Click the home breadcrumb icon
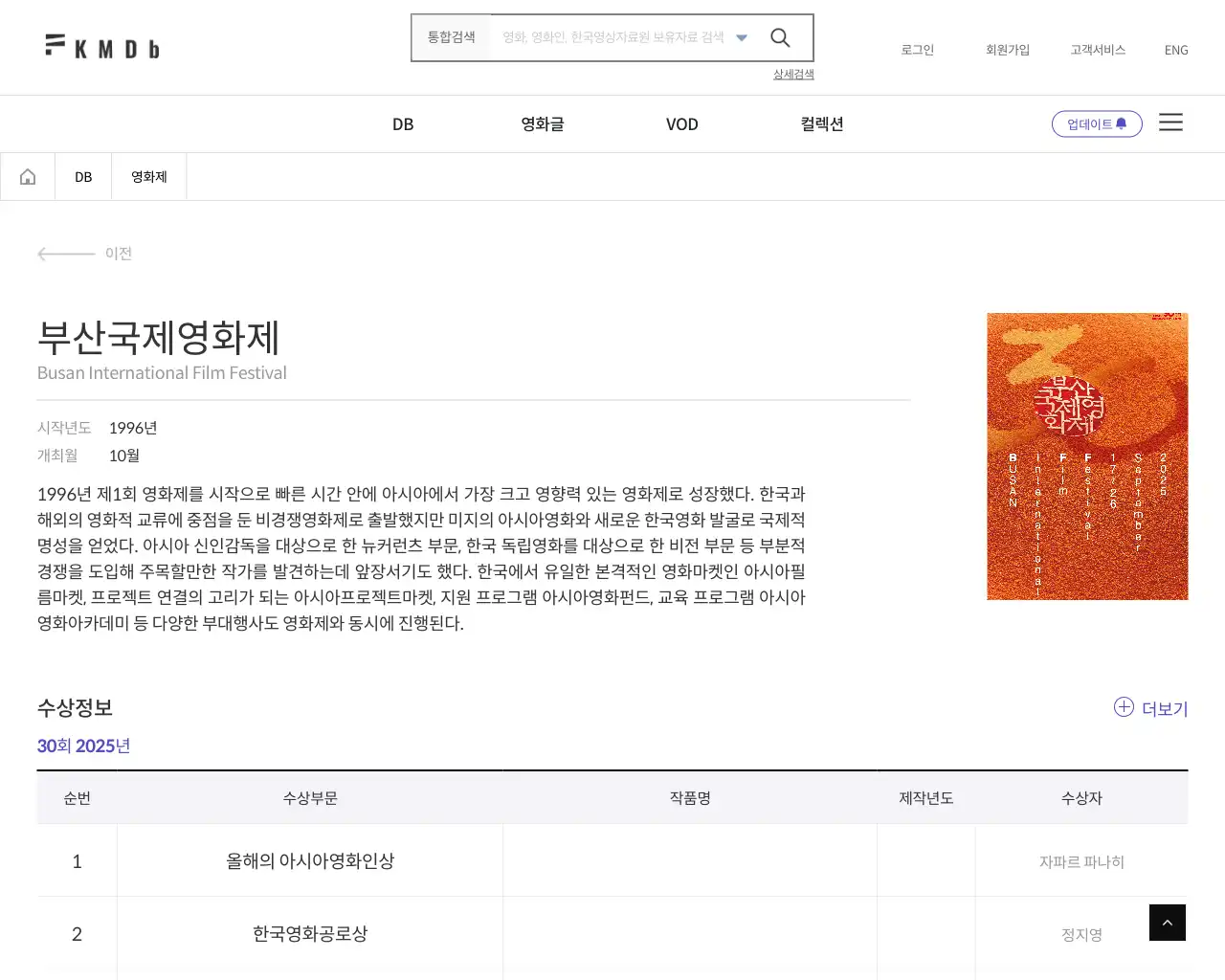 [28, 177]
